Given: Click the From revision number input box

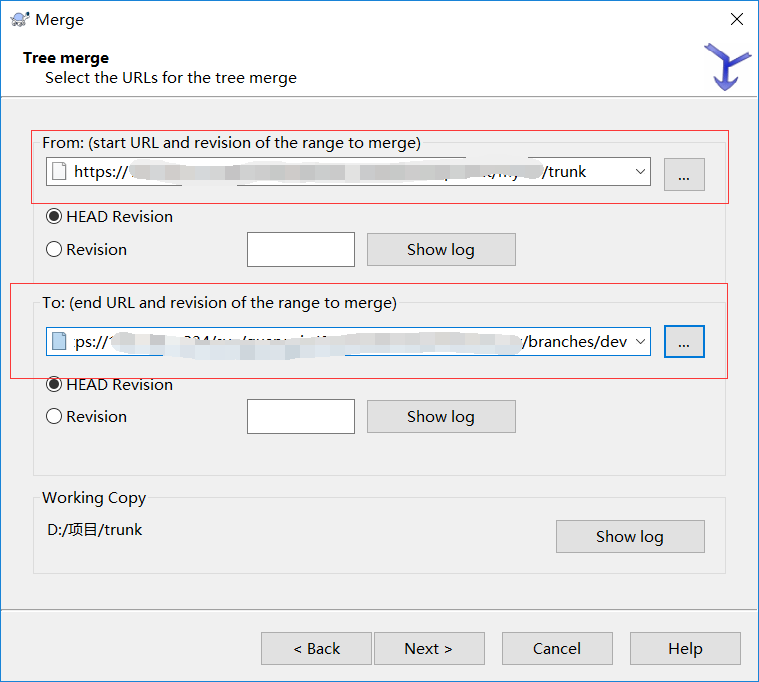Looking at the screenshot, I should (x=300, y=249).
